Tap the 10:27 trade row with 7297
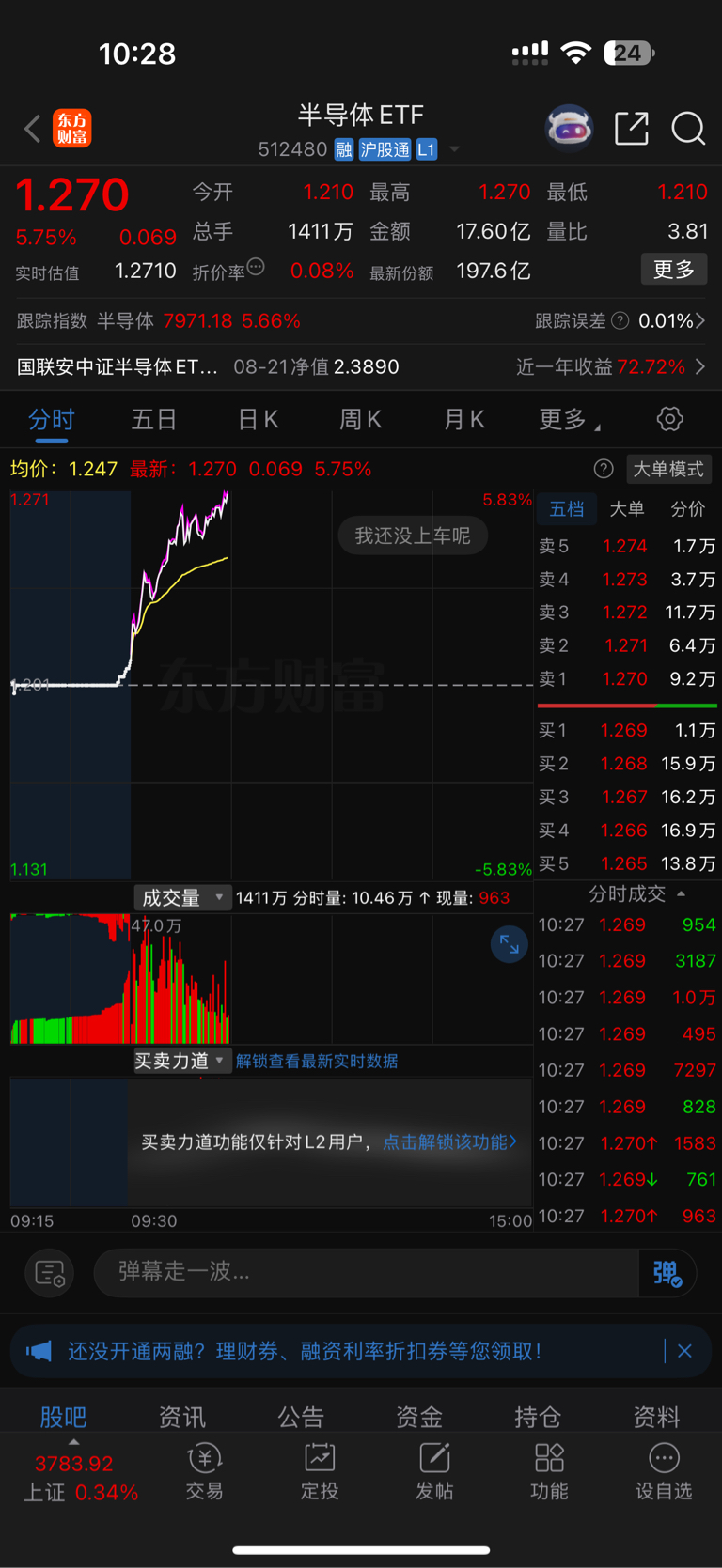722x1568 pixels. pos(627,1069)
